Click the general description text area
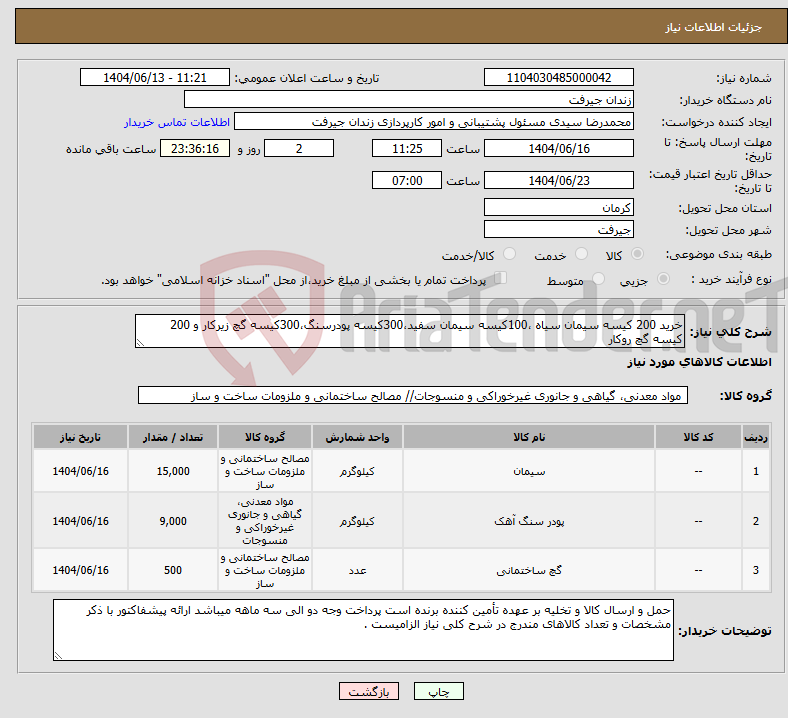This screenshot has width=788, height=718. click(x=410, y=332)
